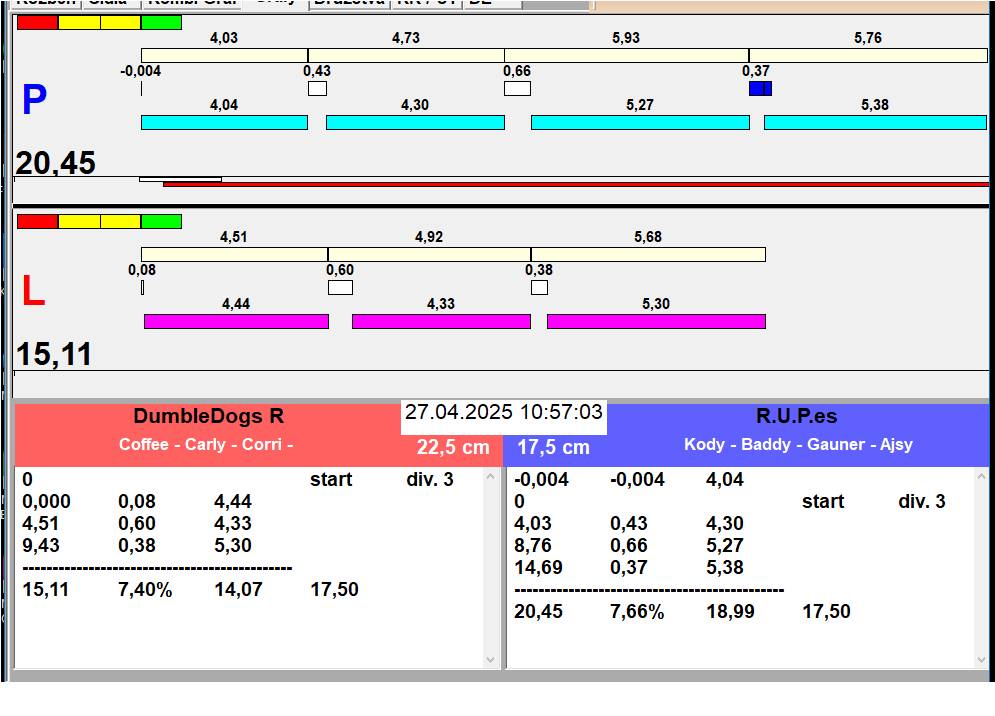Select the cyan 5,38 run bar in lane P
The image size is (995, 716).
pyautogui.click(x=875, y=122)
